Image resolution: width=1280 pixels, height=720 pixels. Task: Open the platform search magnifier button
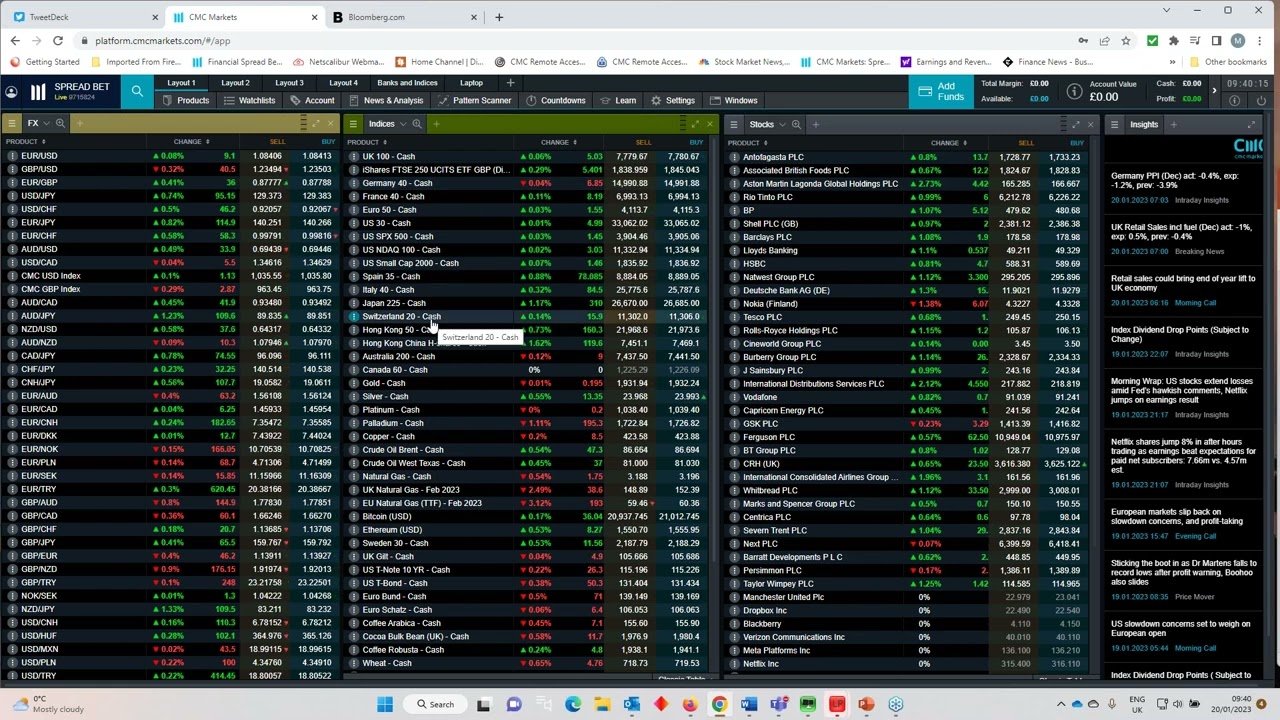point(137,92)
